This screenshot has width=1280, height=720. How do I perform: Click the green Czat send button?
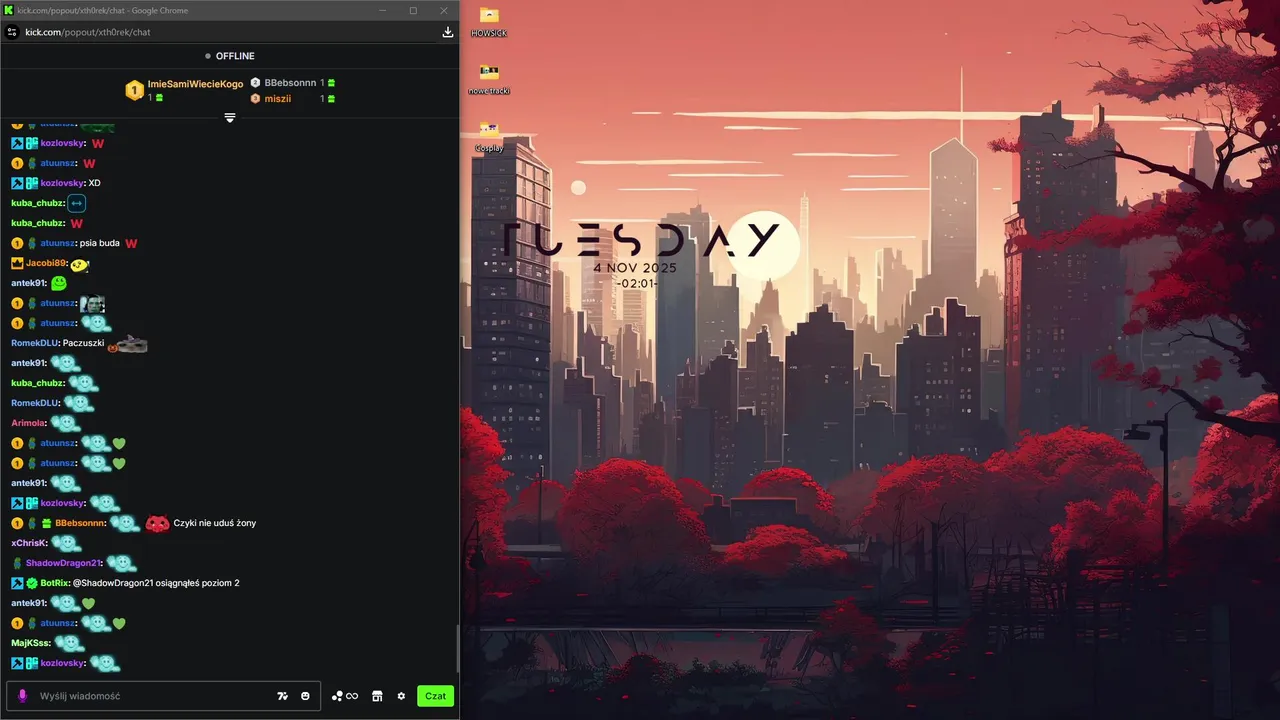(x=435, y=696)
